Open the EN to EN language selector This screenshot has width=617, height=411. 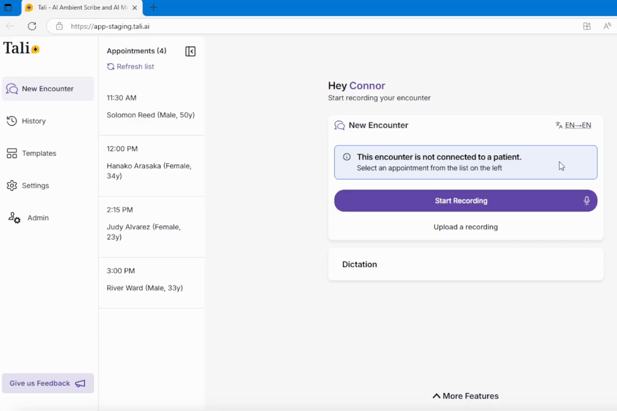573,126
